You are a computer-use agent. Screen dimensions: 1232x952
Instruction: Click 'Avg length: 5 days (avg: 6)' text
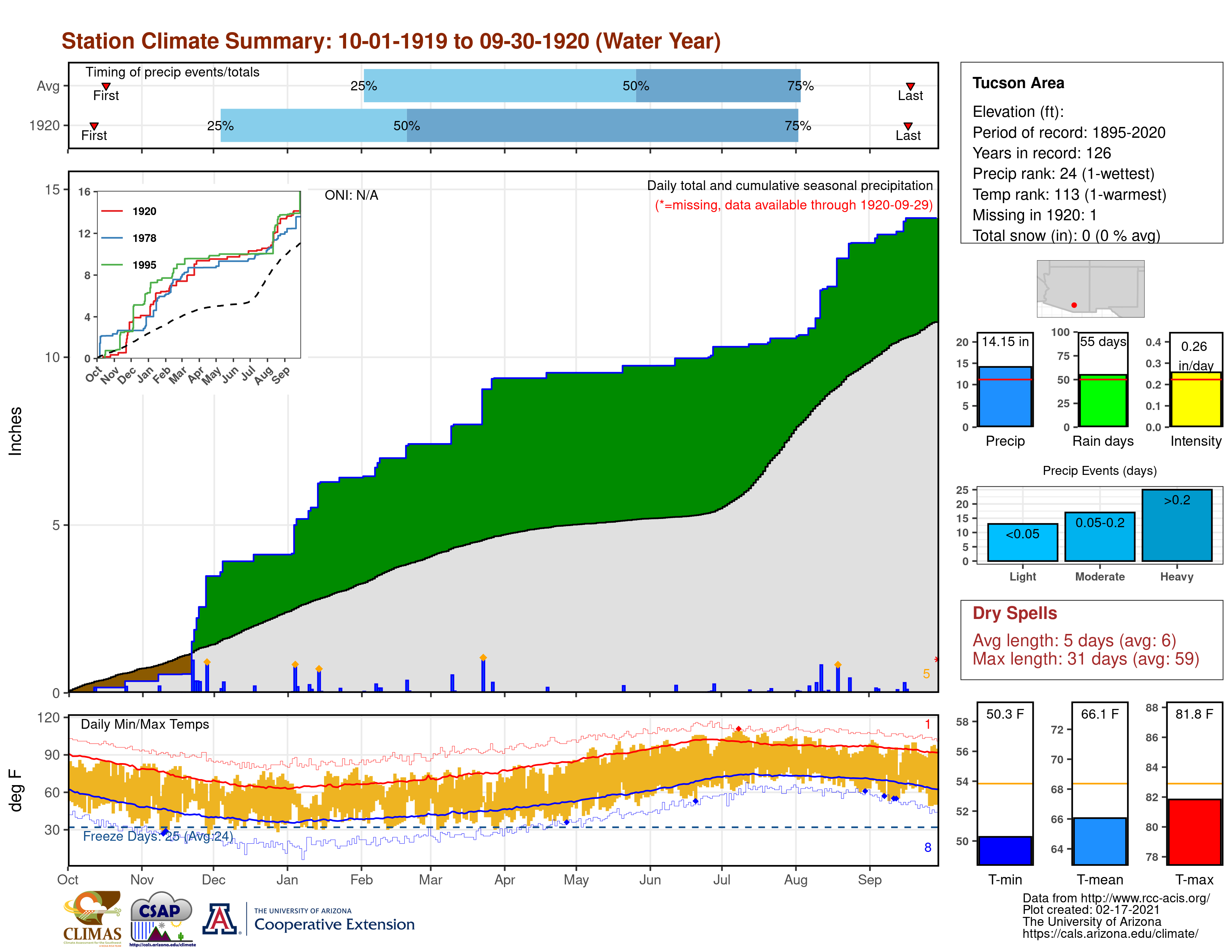[x=1074, y=641]
